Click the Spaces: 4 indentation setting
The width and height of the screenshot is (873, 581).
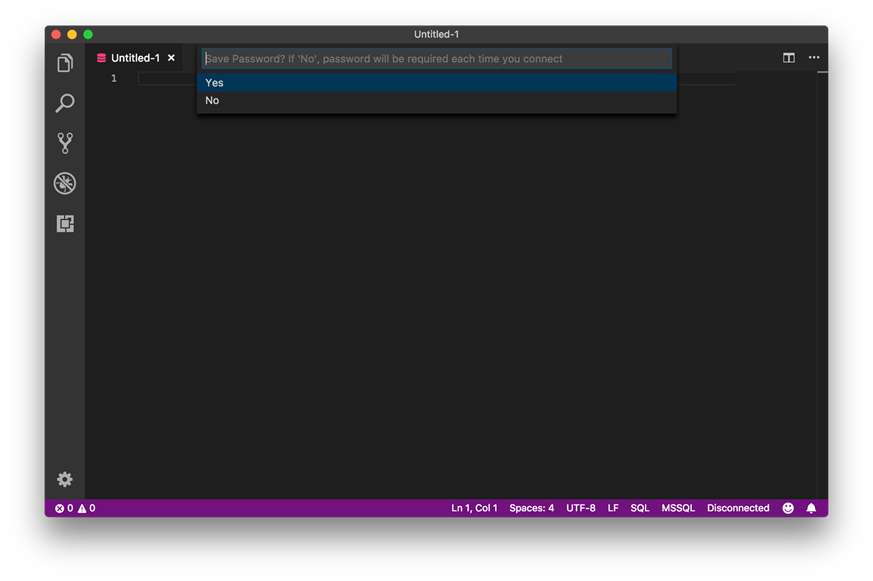[x=531, y=508]
